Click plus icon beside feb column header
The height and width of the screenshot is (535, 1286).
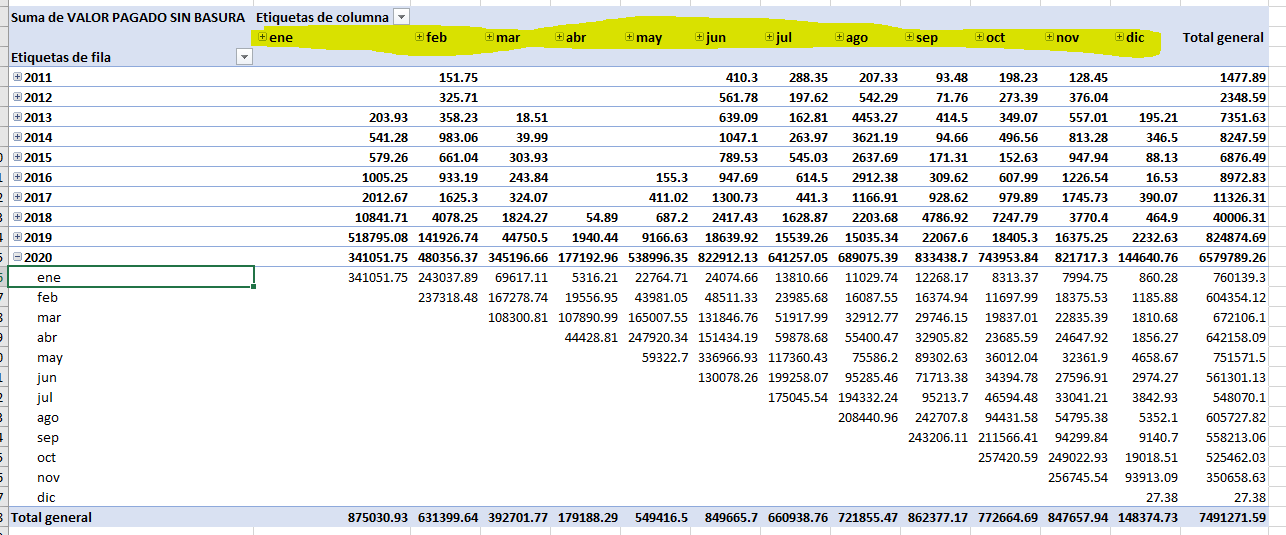[420, 37]
